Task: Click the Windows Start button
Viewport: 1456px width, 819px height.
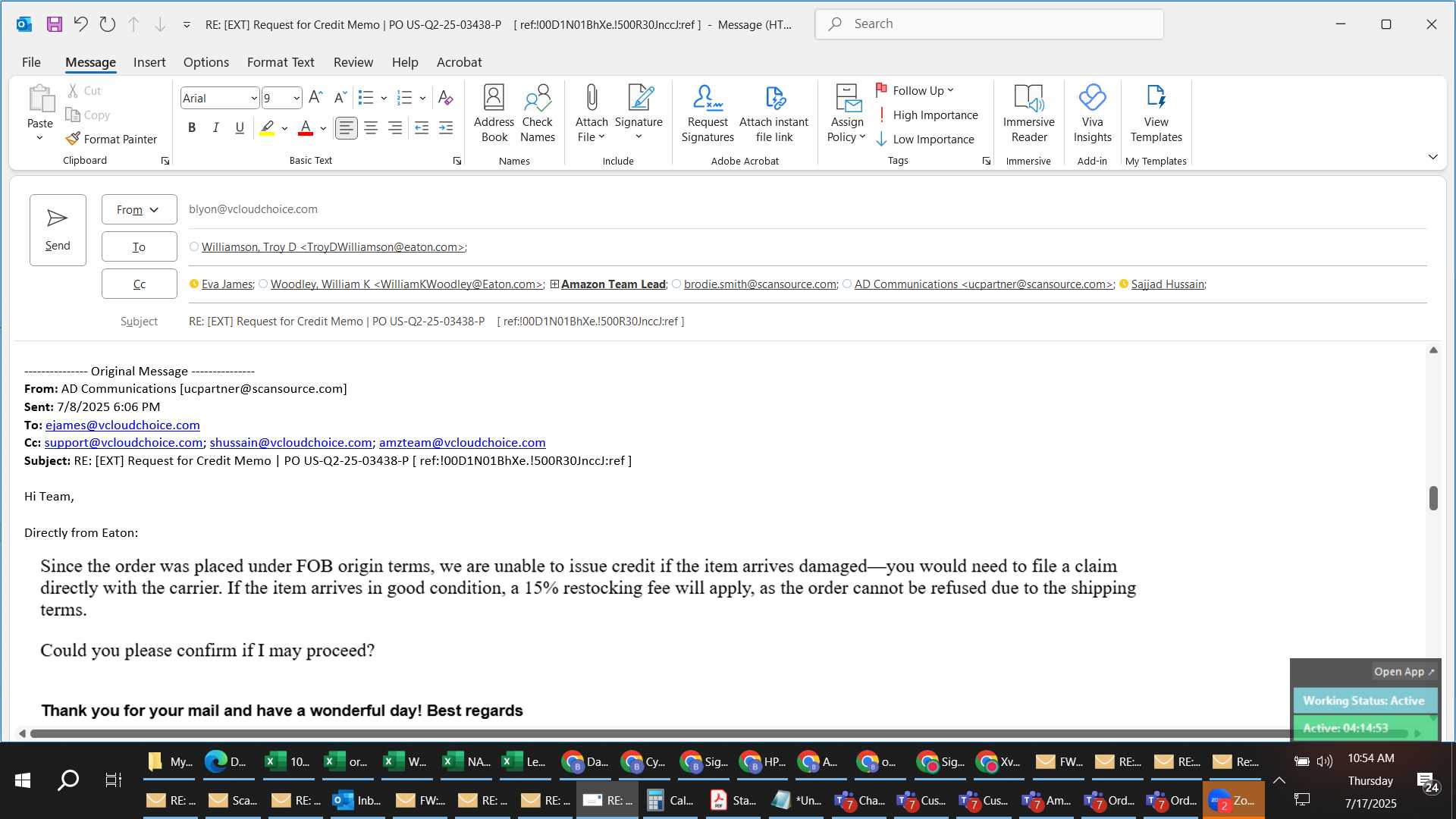Action: pyautogui.click(x=23, y=780)
